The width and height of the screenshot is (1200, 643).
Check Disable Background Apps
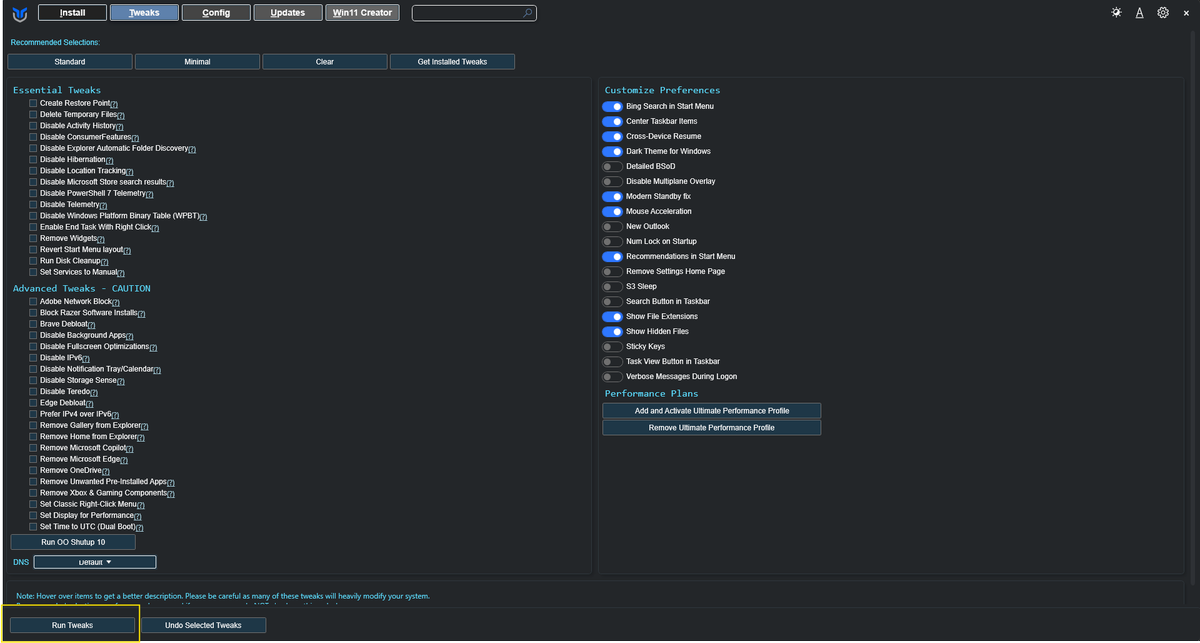(33, 335)
